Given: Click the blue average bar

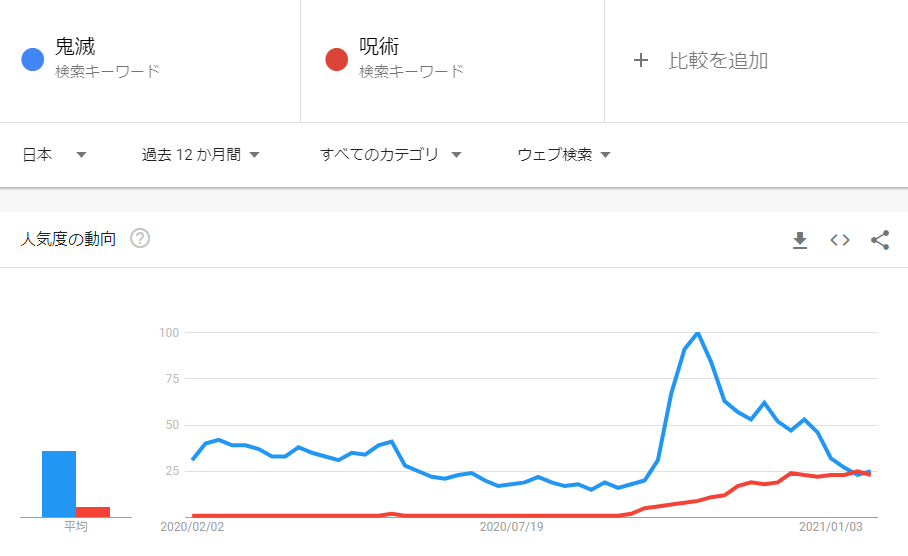Looking at the screenshot, I should click(x=59, y=484).
